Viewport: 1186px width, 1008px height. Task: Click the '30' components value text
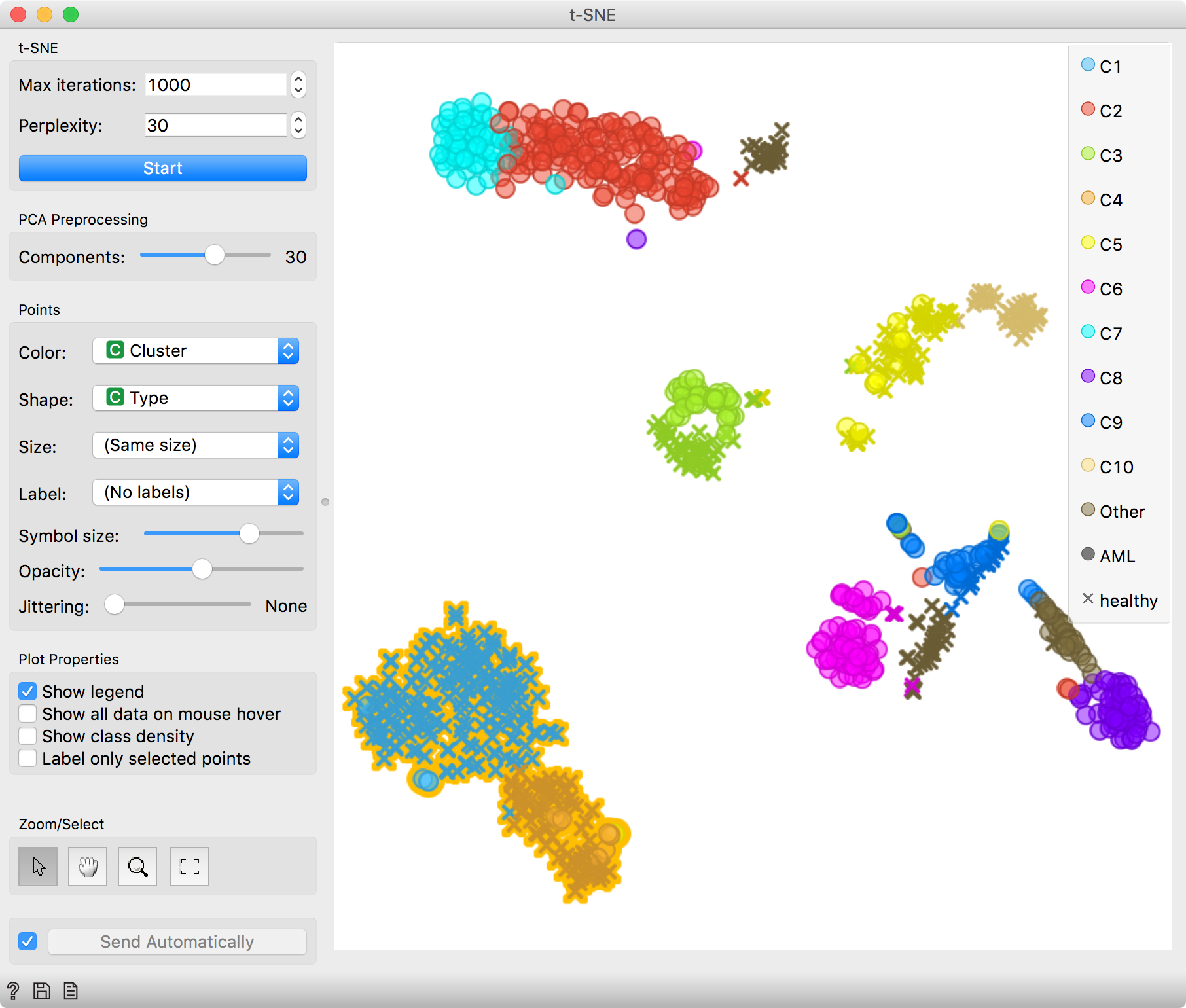coord(296,257)
